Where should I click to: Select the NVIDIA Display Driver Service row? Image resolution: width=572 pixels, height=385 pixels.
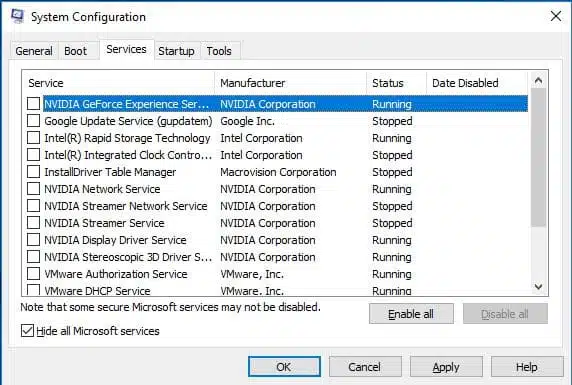[277, 240]
